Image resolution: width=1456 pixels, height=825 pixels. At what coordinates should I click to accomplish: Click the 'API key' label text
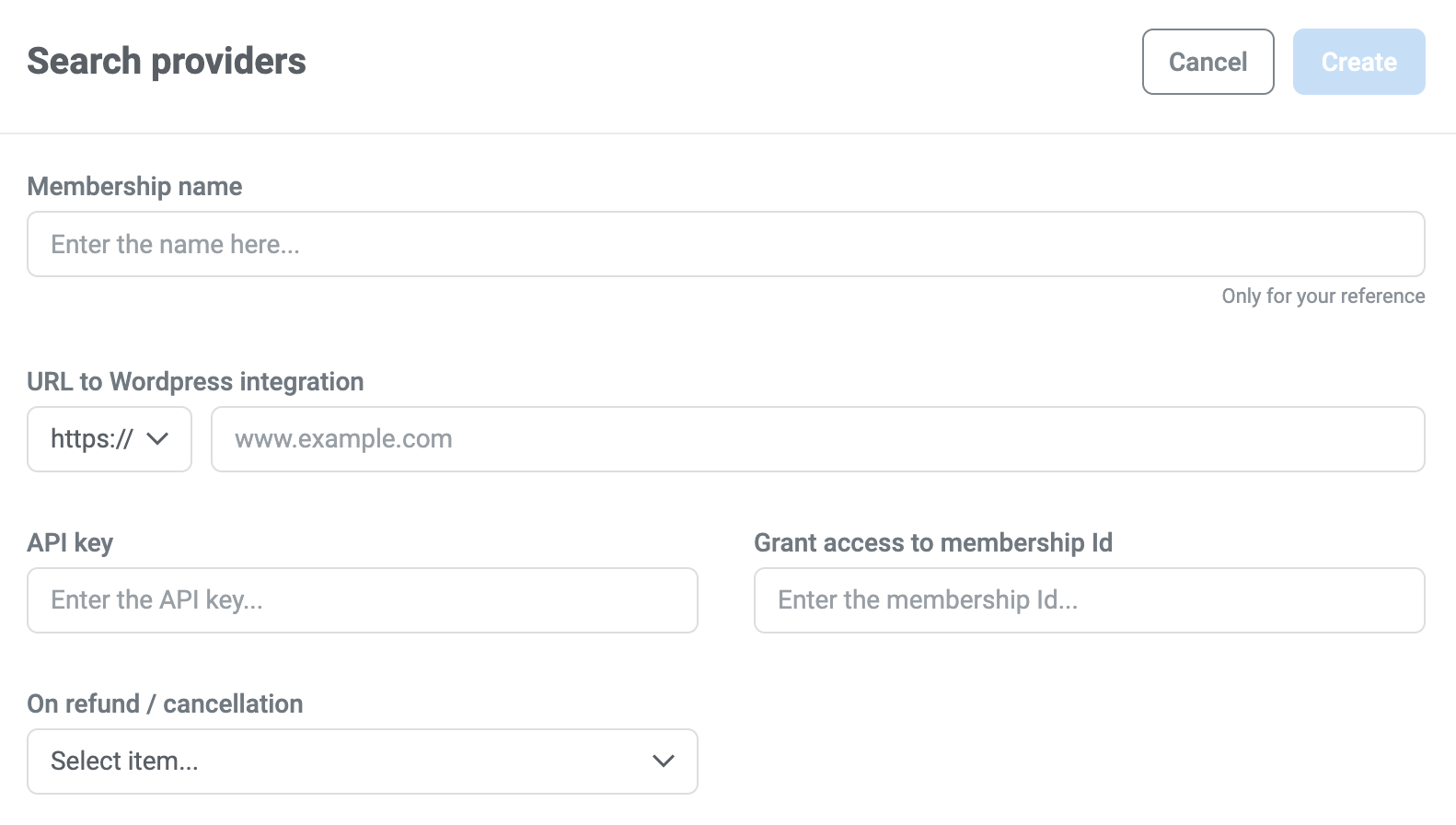pyautogui.click(x=70, y=542)
